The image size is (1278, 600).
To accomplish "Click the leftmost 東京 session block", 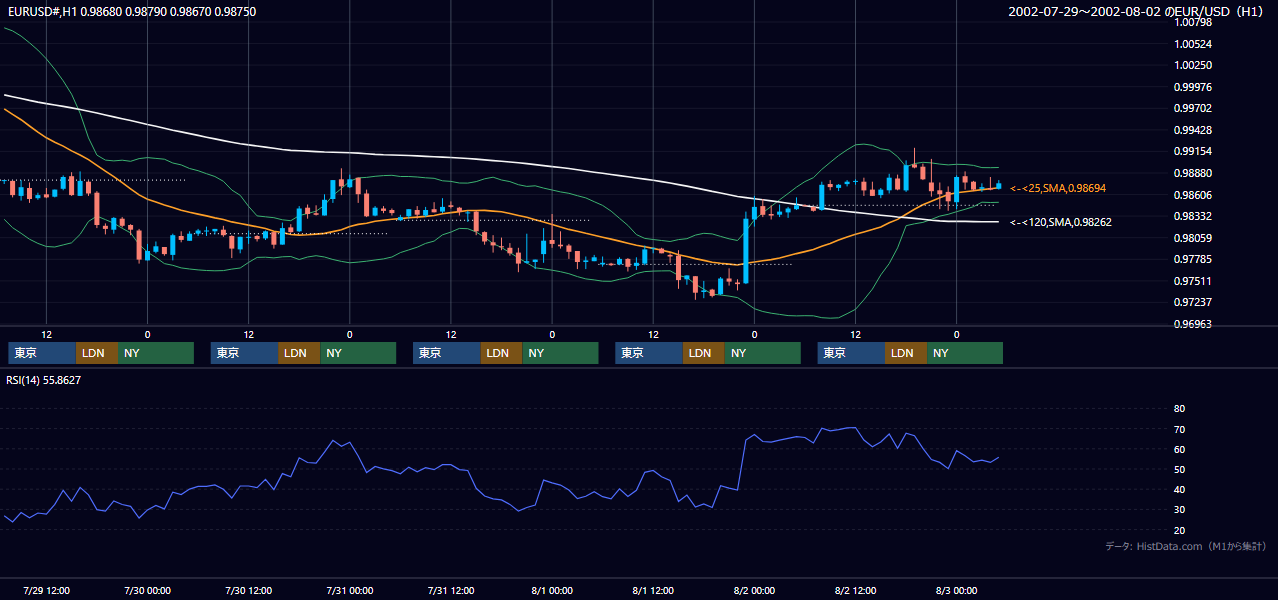I will (x=42, y=353).
